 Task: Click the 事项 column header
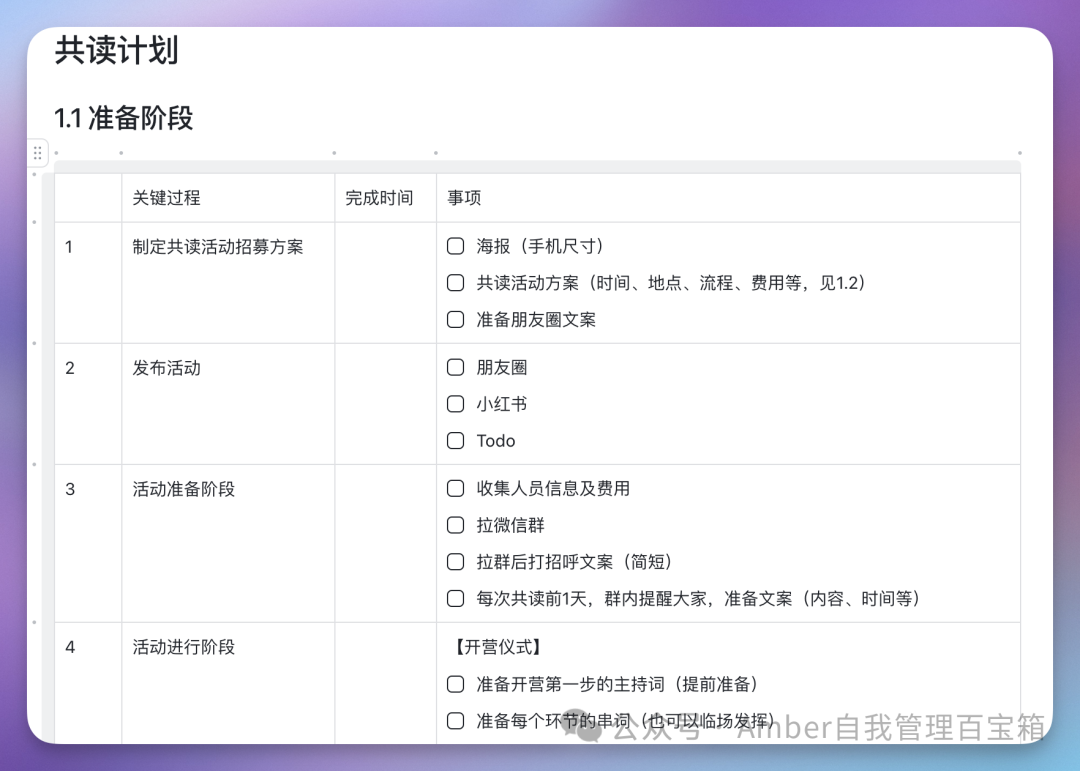pos(728,198)
